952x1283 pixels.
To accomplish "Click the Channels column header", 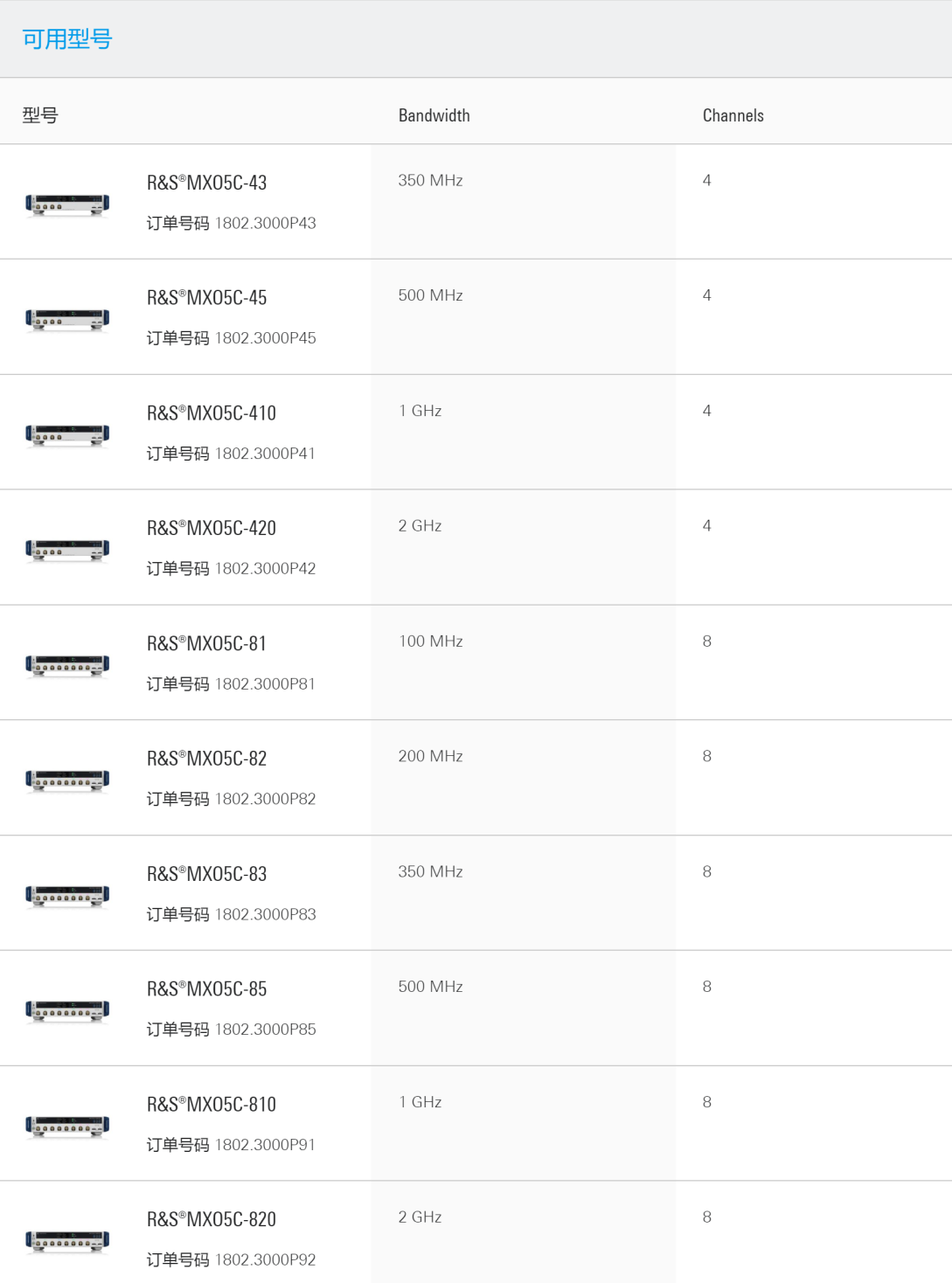I will [x=733, y=115].
